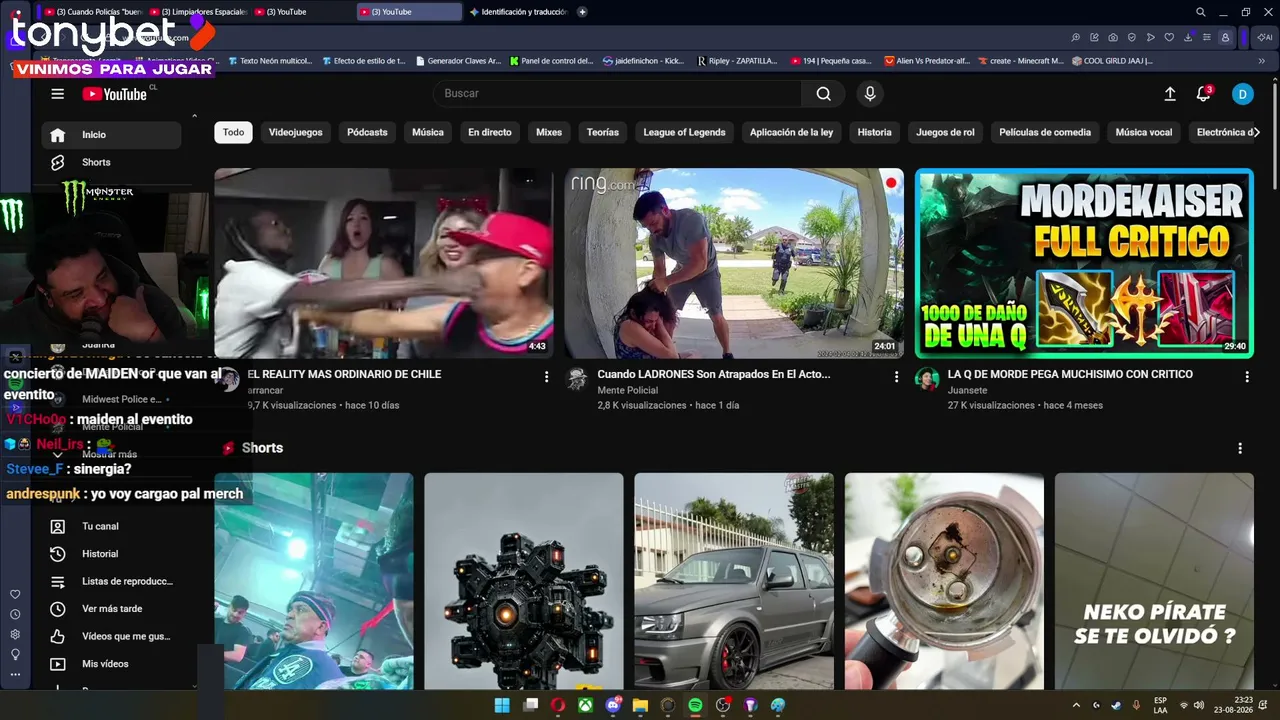Click the Windows Start button
The image size is (1280, 720).
click(x=502, y=705)
